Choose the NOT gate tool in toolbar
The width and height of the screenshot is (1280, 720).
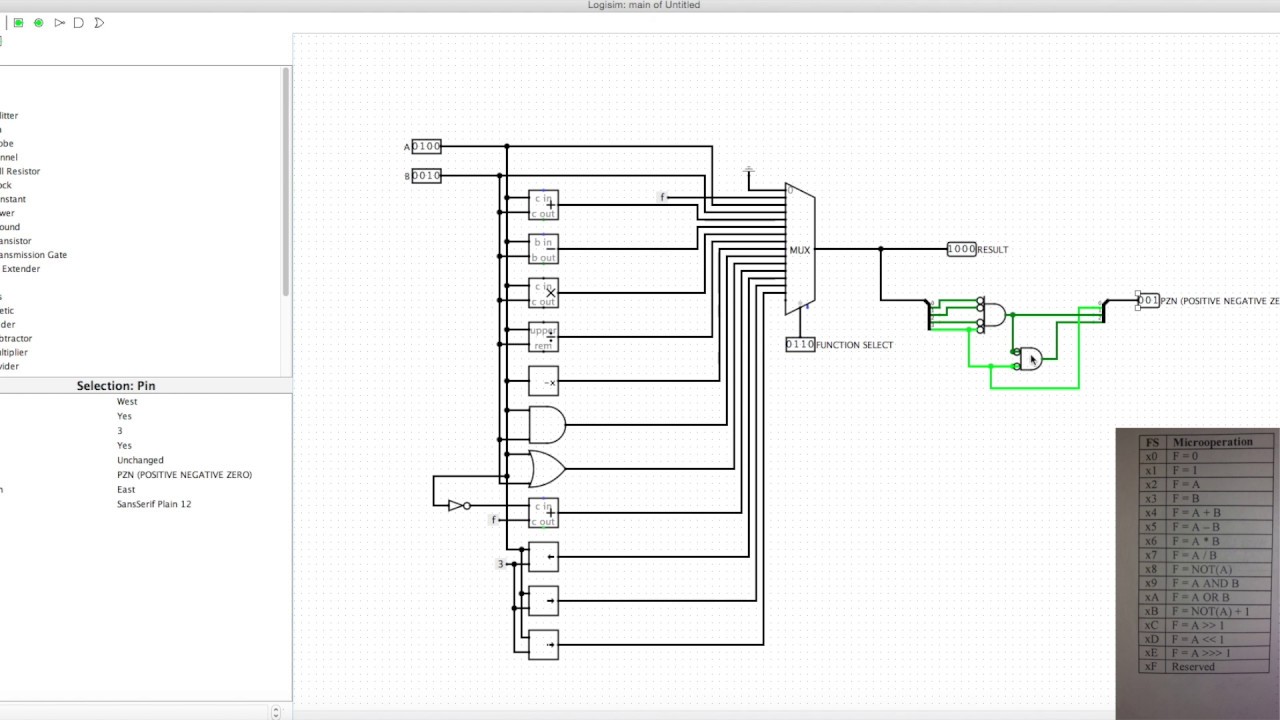pyautogui.click(x=59, y=22)
